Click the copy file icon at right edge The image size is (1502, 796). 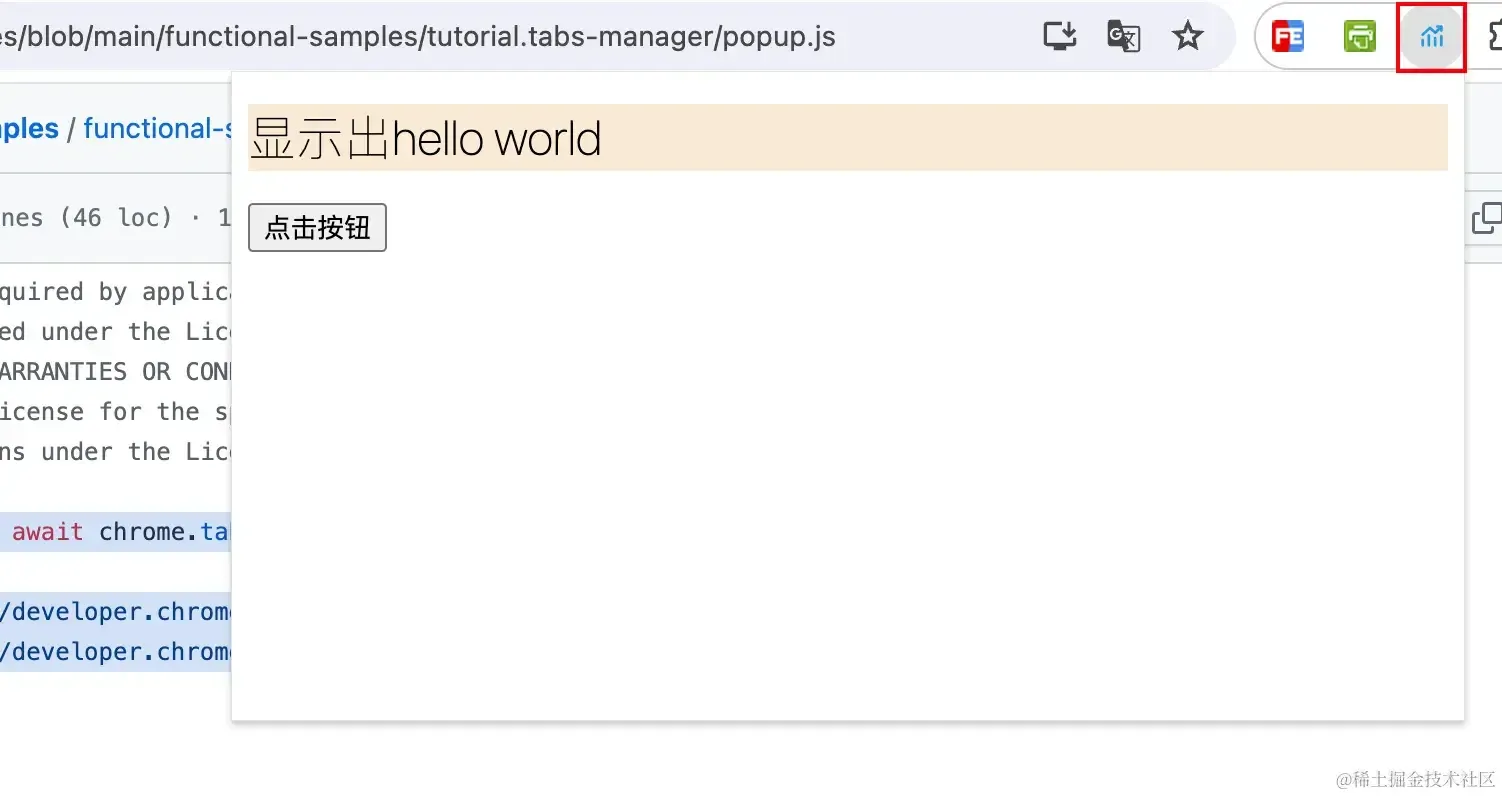(1487, 218)
